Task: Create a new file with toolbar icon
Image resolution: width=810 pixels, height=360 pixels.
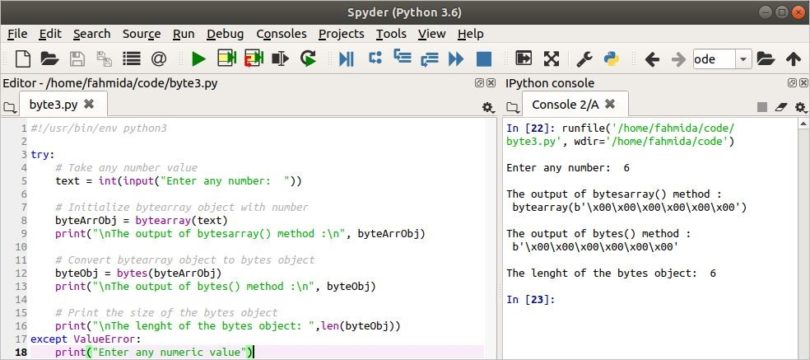Action: click(x=23, y=59)
